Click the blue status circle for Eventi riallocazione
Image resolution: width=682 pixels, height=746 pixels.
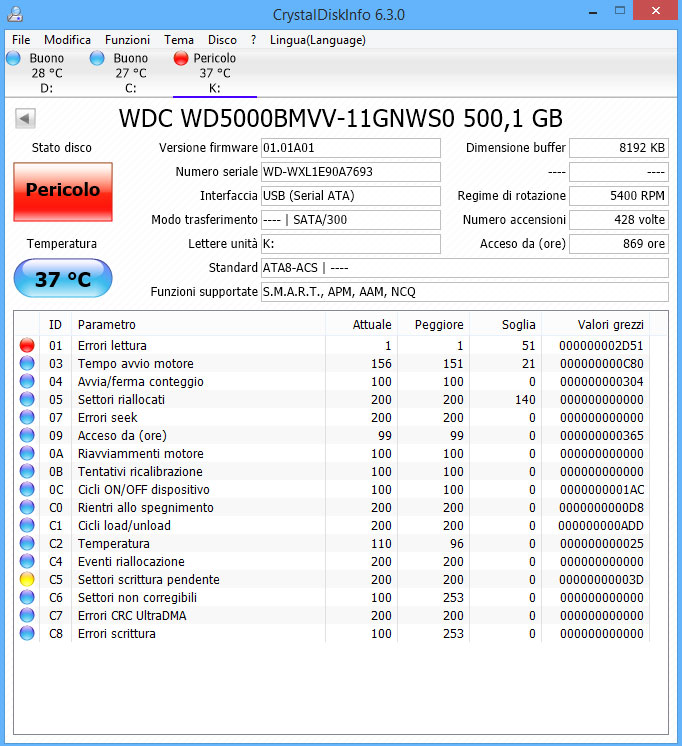(27, 561)
